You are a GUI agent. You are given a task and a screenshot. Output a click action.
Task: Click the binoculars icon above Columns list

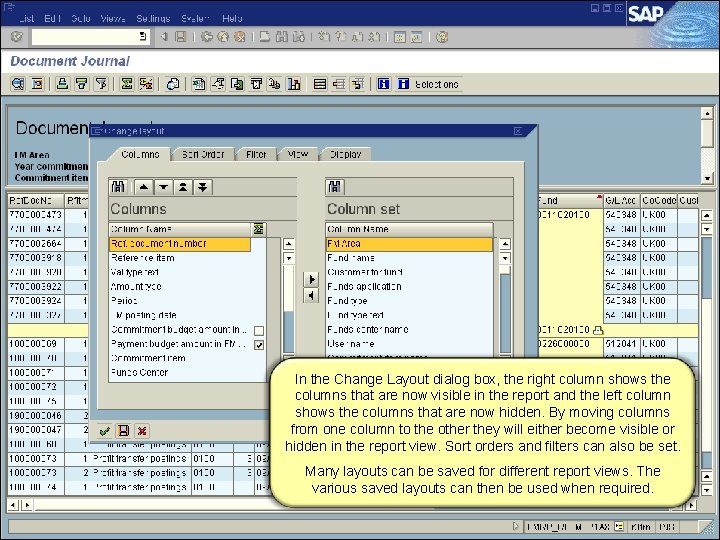118,187
